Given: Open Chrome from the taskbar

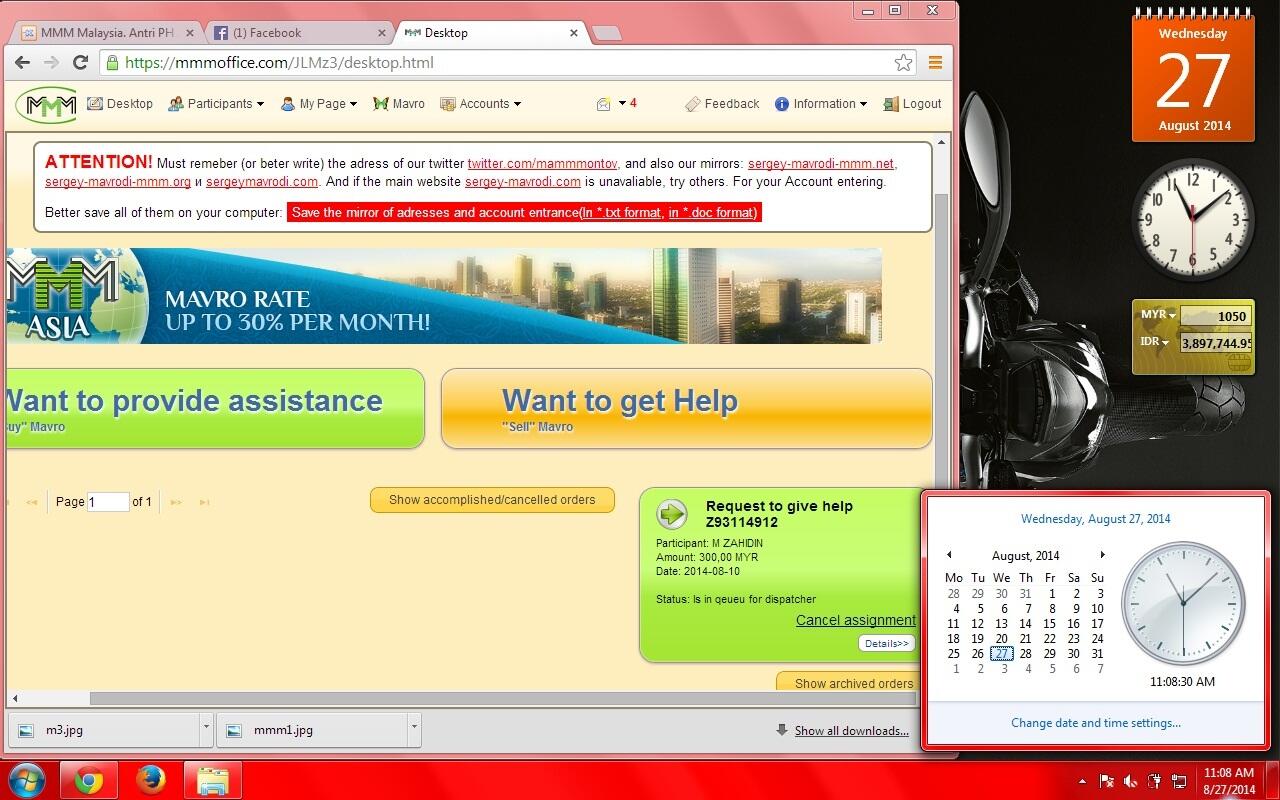Looking at the screenshot, I should pyautogui.click(x=89, y=781).
